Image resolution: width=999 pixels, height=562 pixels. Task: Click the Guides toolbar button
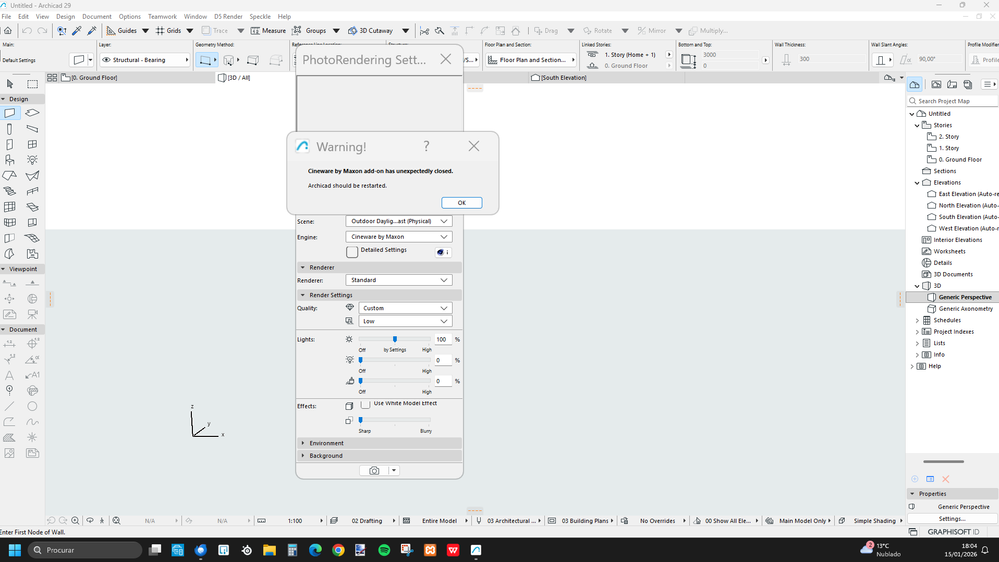[122, 31]
